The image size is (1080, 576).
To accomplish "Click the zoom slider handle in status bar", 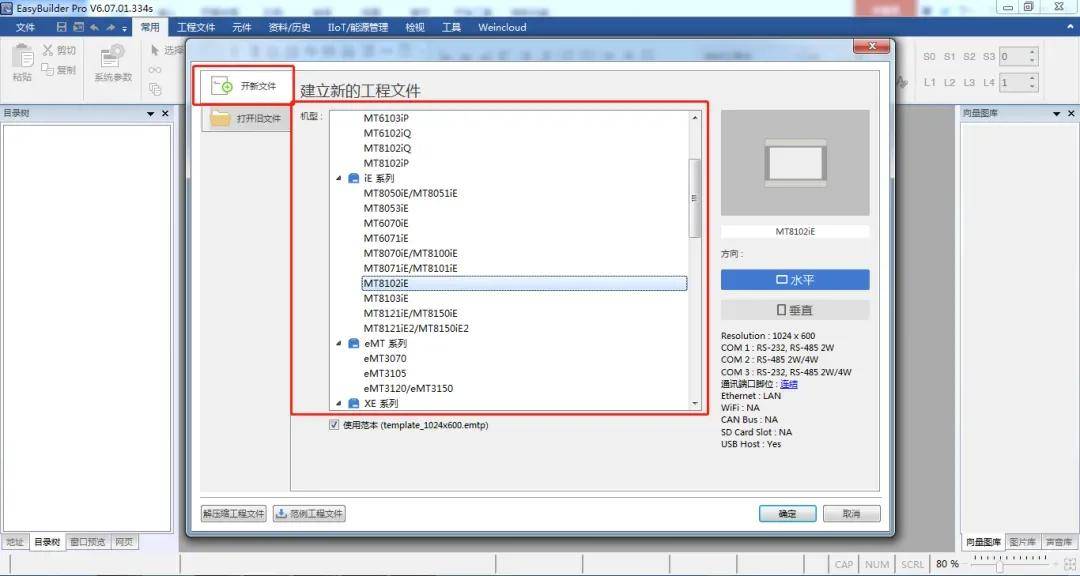I will coord(999,565).
